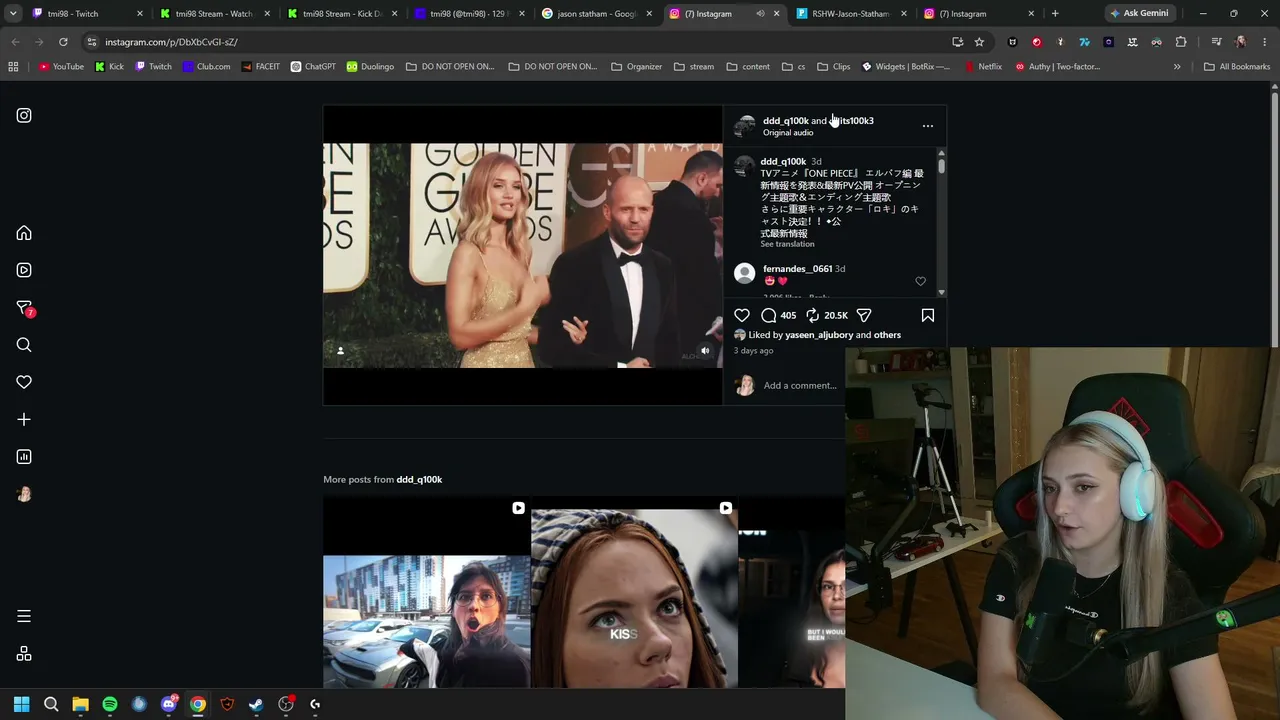Open Spotify from the taskbar
The width and height of the screenshot is (1280, 720).
(x=110, y=704)
